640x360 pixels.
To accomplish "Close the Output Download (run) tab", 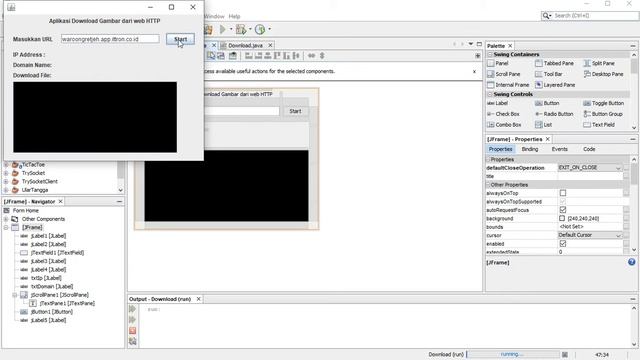I will pos(198,299).
